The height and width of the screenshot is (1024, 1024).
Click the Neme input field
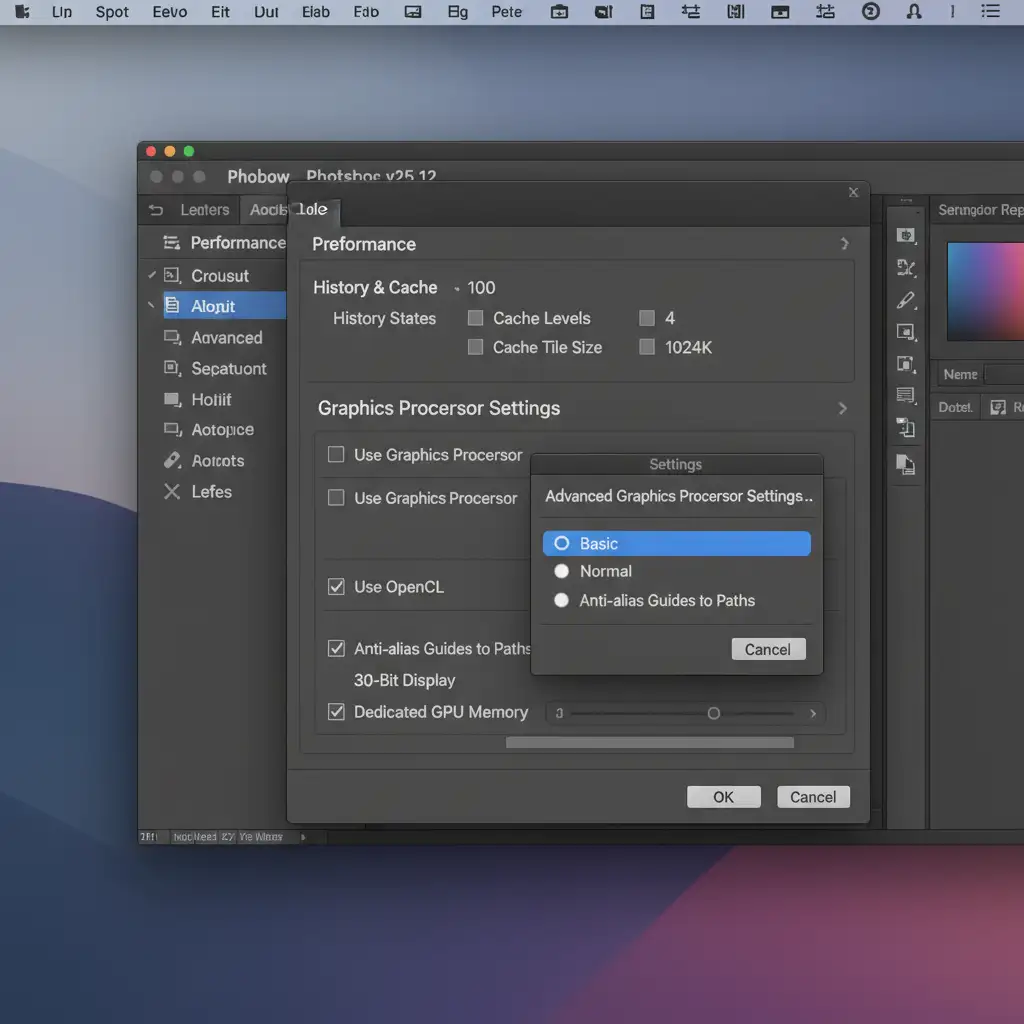[x=1004, y=374]
